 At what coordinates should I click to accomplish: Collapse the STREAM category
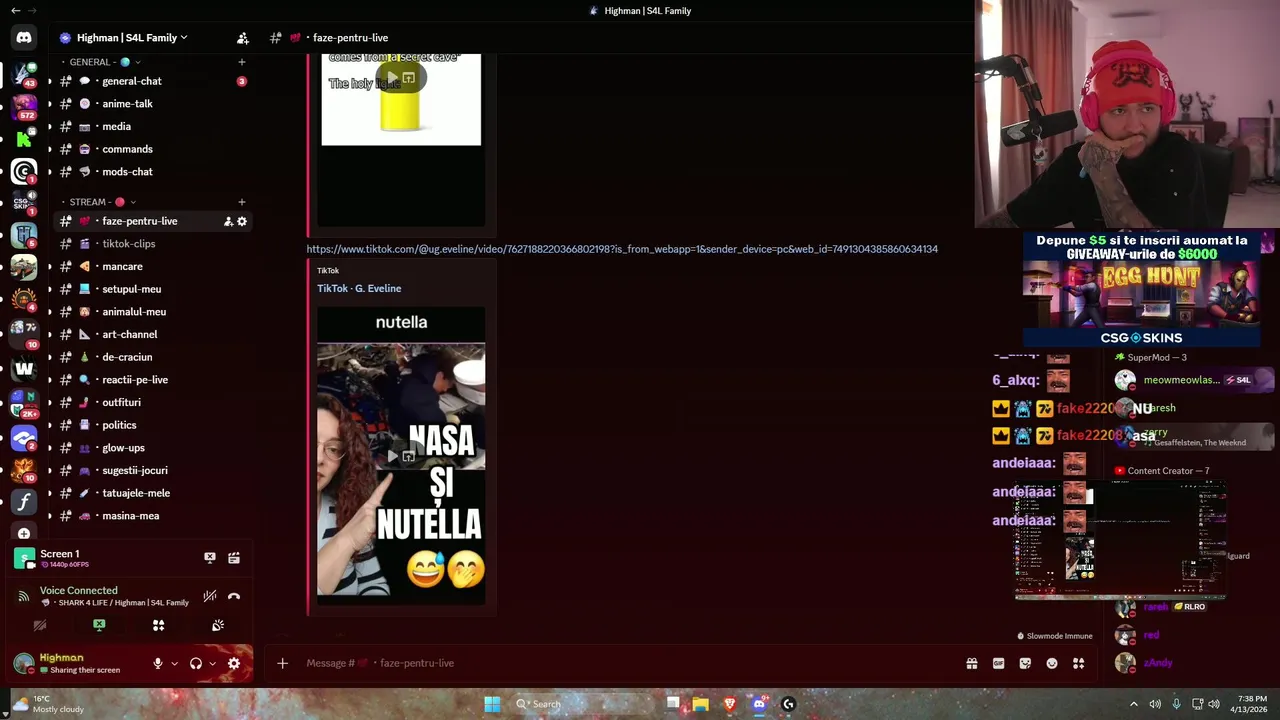[102, 202]
